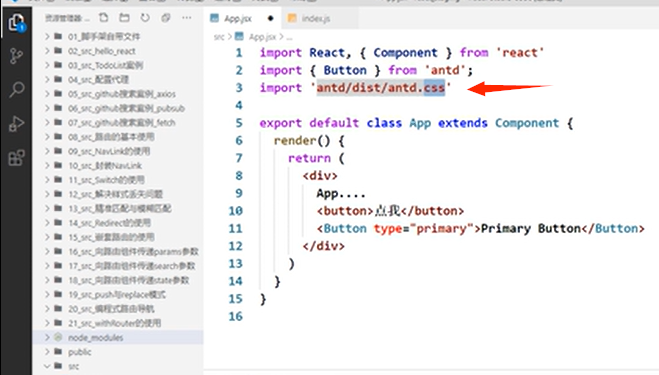The width and height of the screenshot is (659, 375).
Task: Open the Explorer view in activity bar
Action: (16, 22)
